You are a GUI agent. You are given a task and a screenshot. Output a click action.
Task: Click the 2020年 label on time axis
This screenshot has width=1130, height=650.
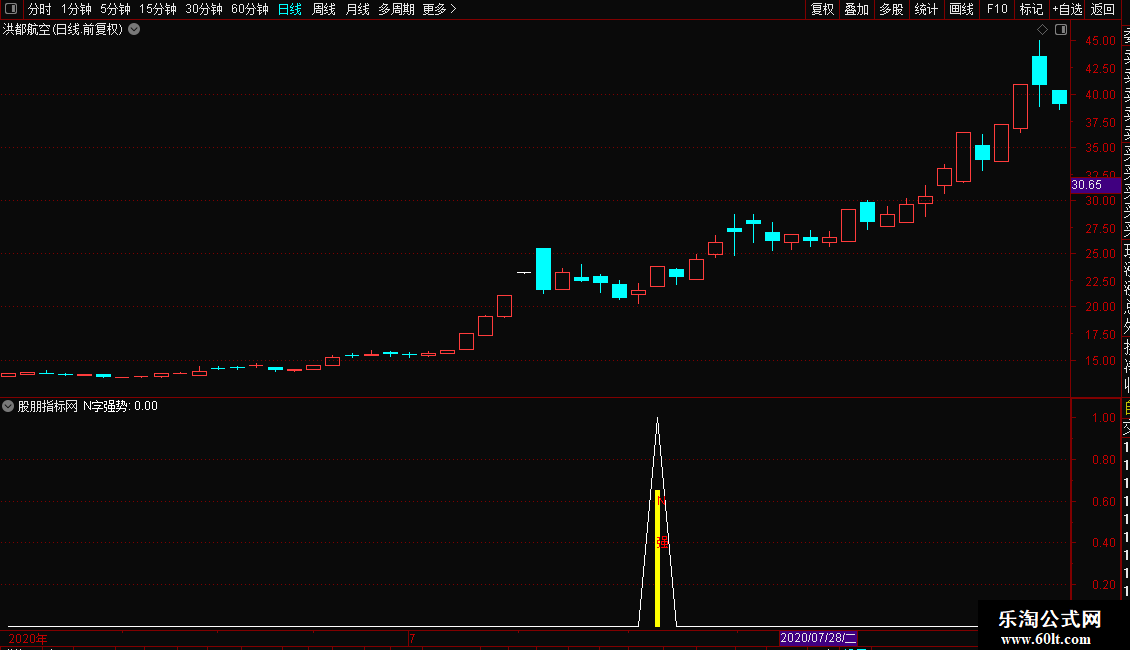click(x=27, y=638)
